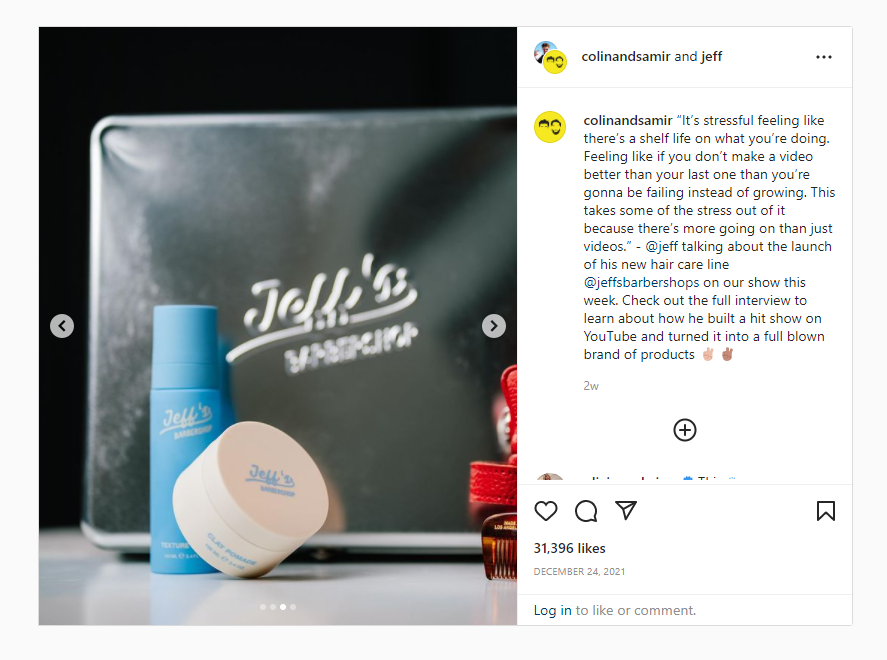The image size is (887, 660).
Task: Click the @jeff mention in caption
Action: (x=661, y=247)
